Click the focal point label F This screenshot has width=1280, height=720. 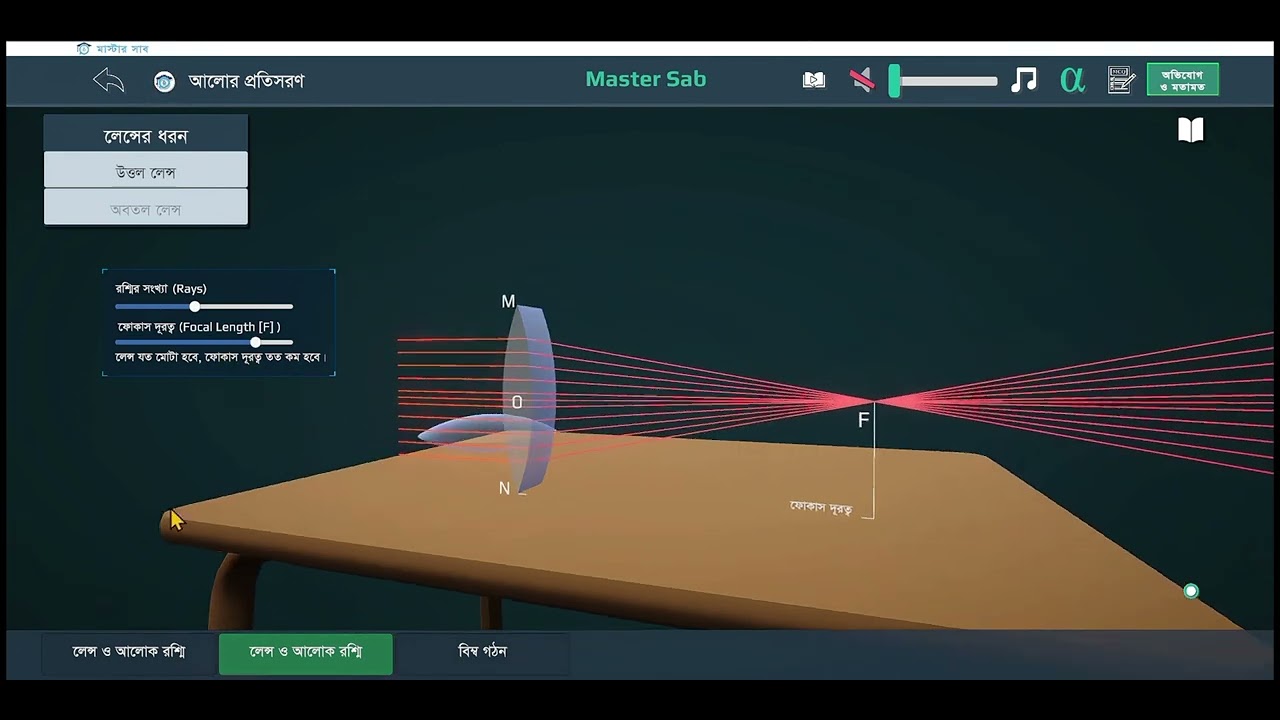coord(864,421)
